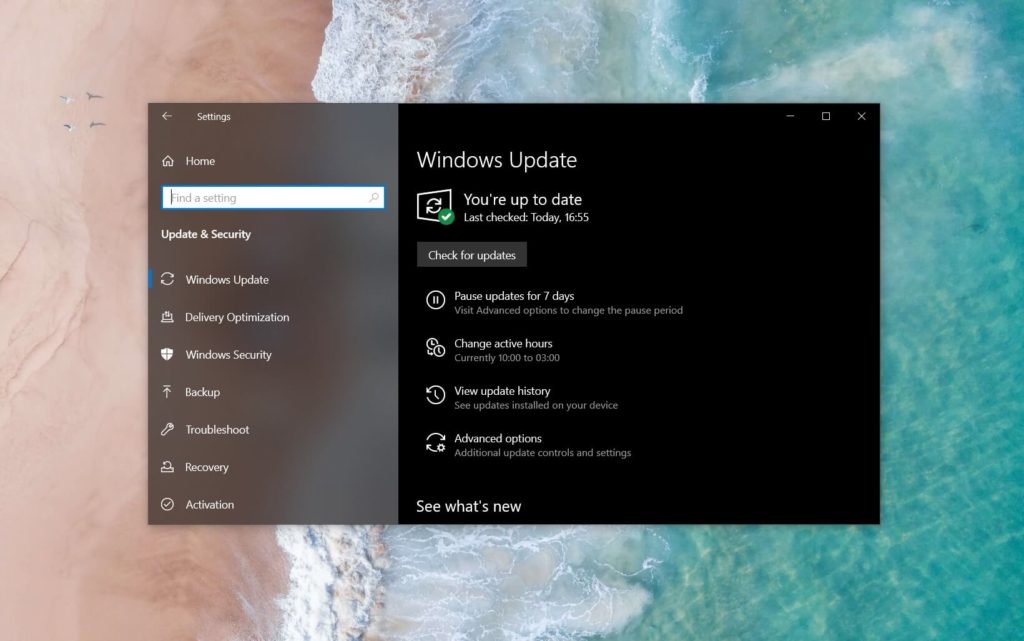Click the search magnifier in Find a setting

pos(373,197)
